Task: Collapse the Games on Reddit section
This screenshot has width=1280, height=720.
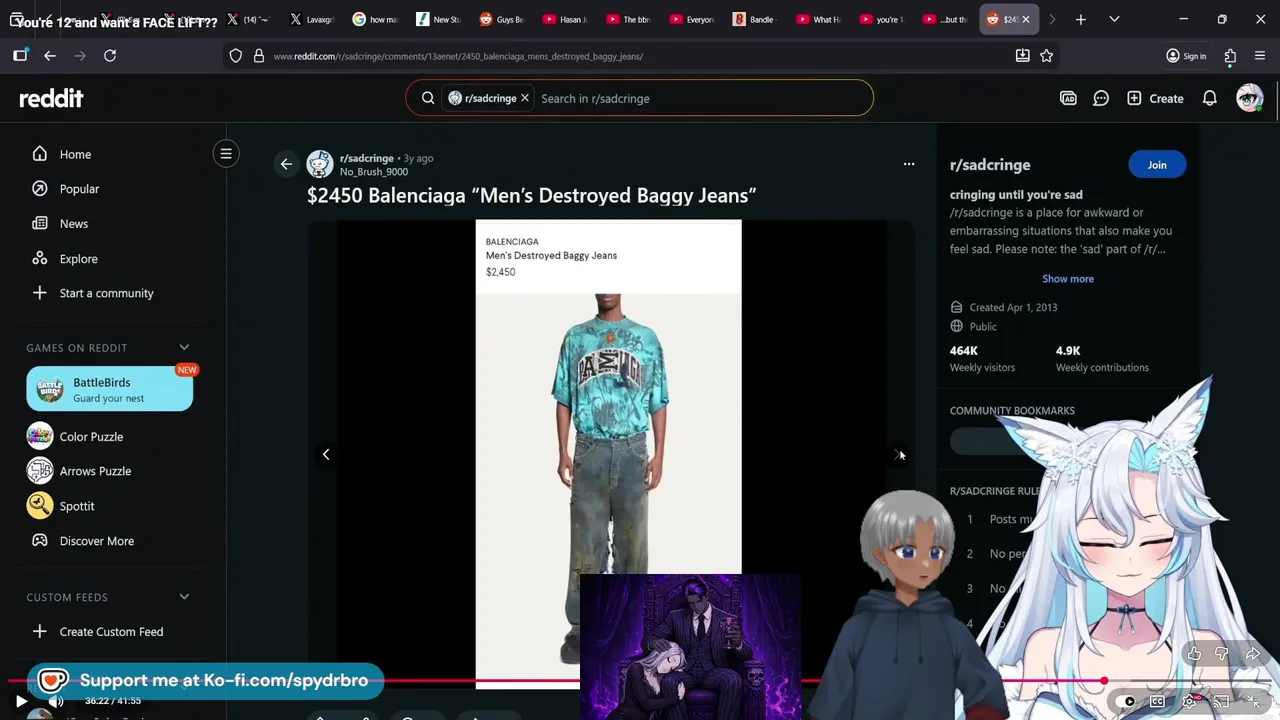Action: 184,348
